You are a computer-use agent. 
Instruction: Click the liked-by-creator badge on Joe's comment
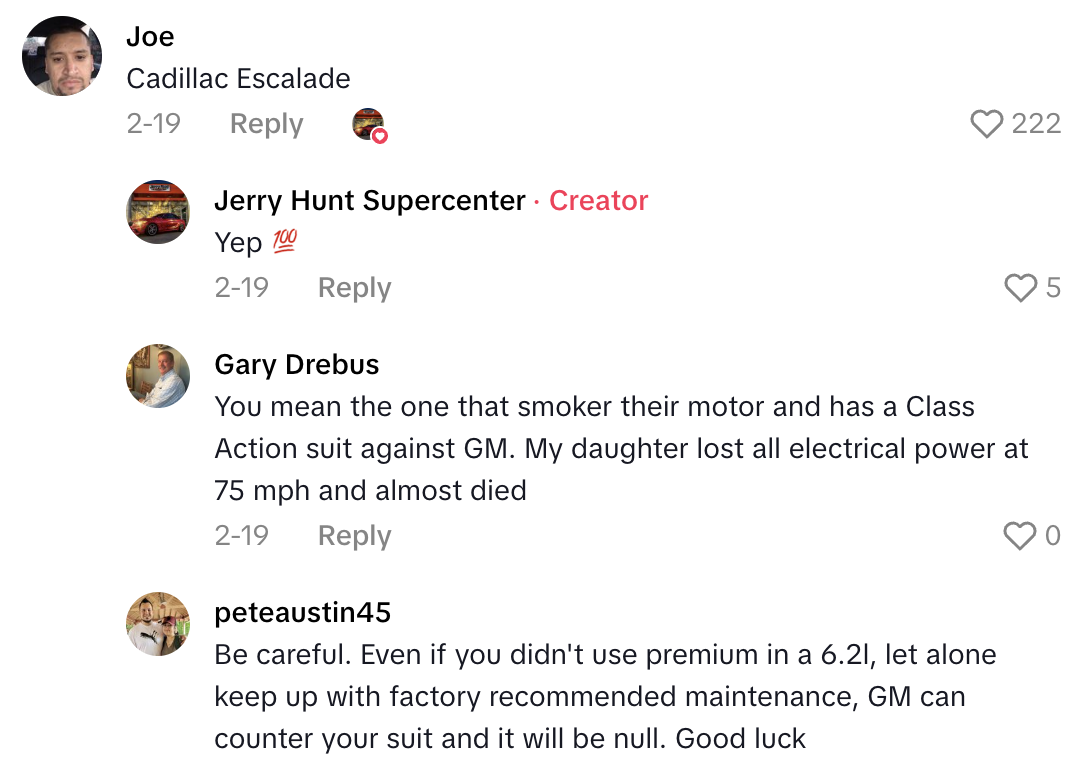pos(367,124)
